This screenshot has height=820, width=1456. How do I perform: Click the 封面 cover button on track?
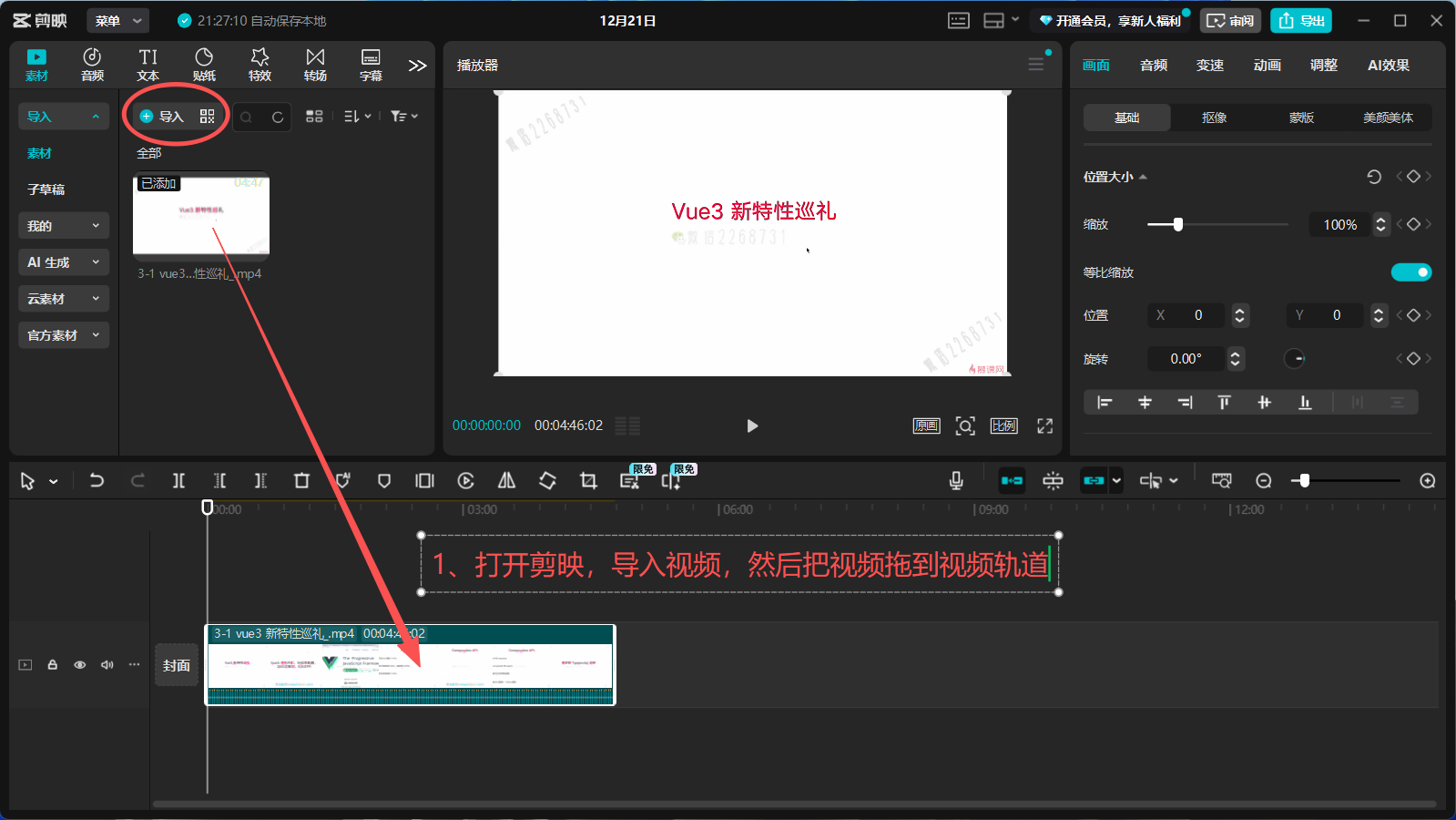coord(177,665)
